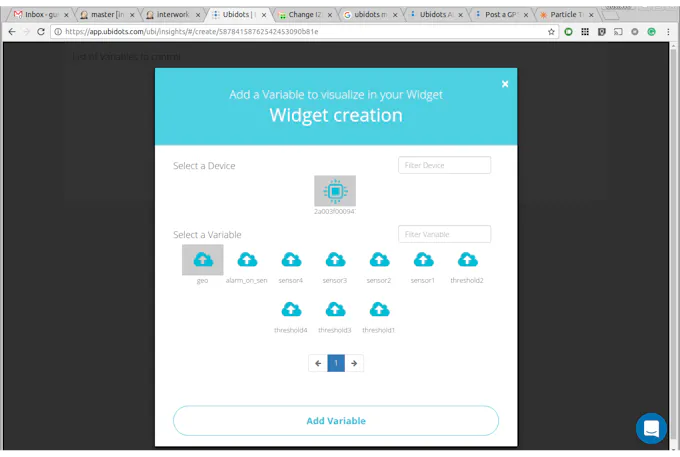Close the Particle browser tab
The width and height of the screenshot is (680, 457).
(x=591, y=15)
